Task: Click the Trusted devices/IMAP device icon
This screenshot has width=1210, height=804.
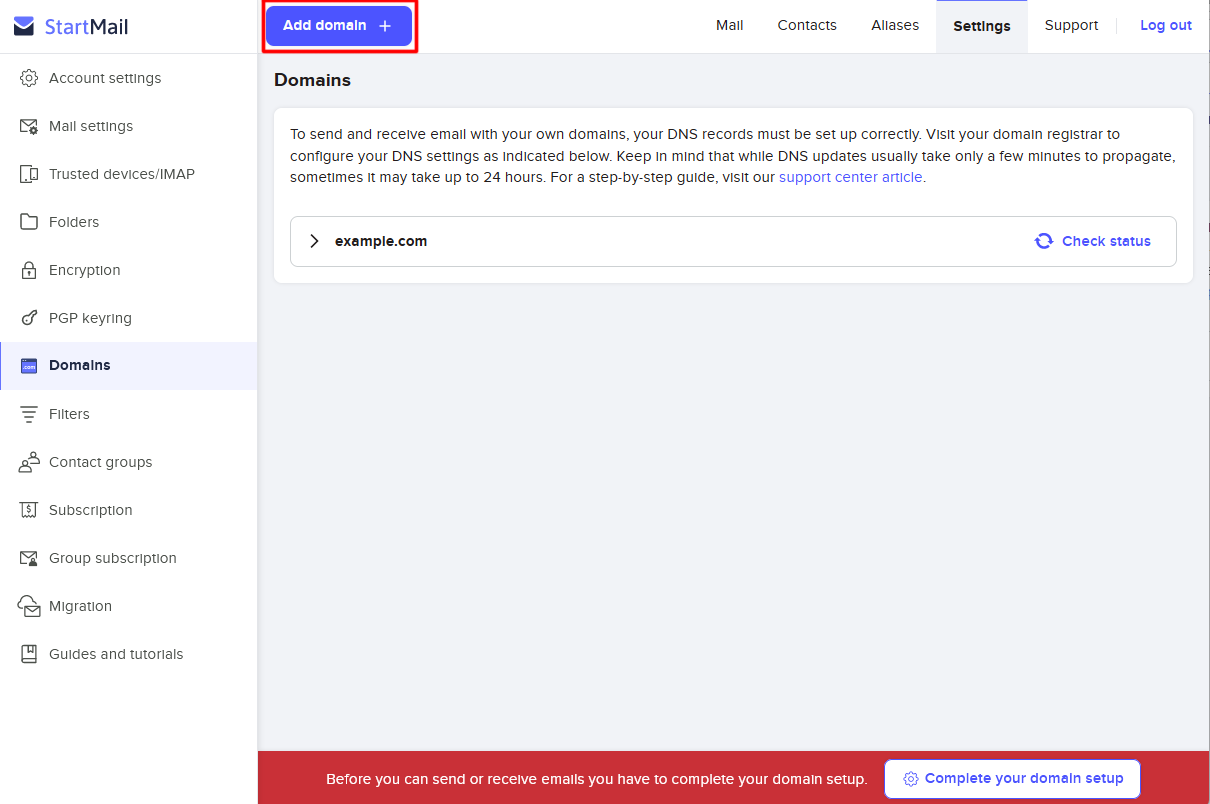Action: [30, 174]
